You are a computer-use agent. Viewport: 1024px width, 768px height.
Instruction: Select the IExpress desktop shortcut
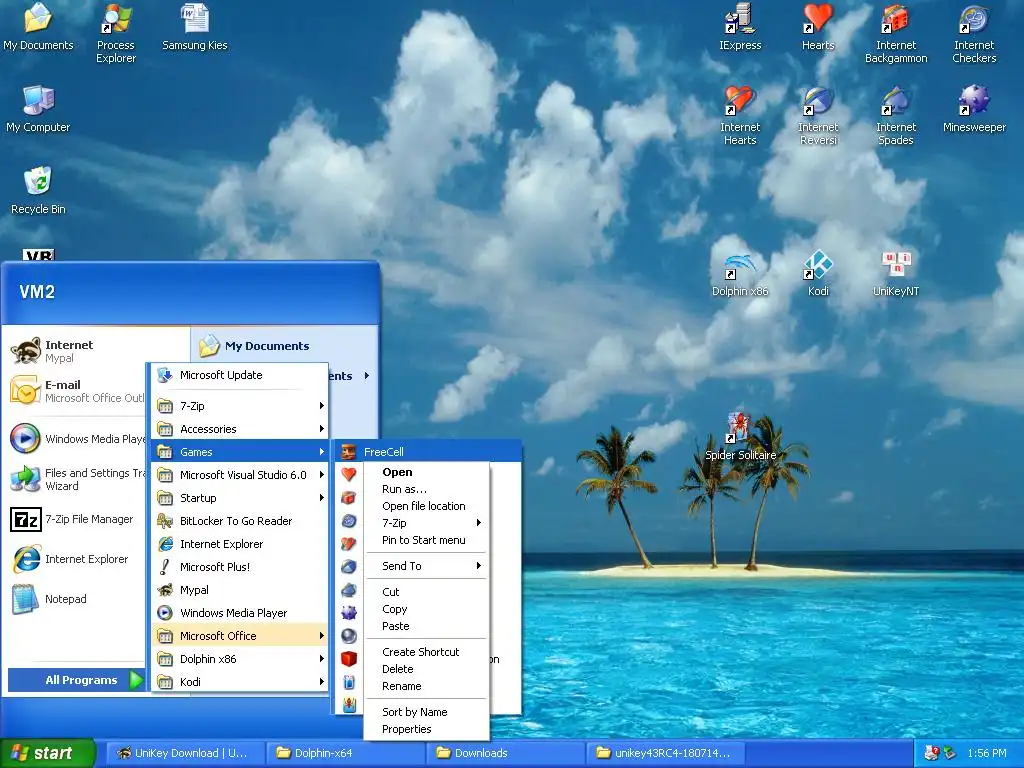pos(740,27)
